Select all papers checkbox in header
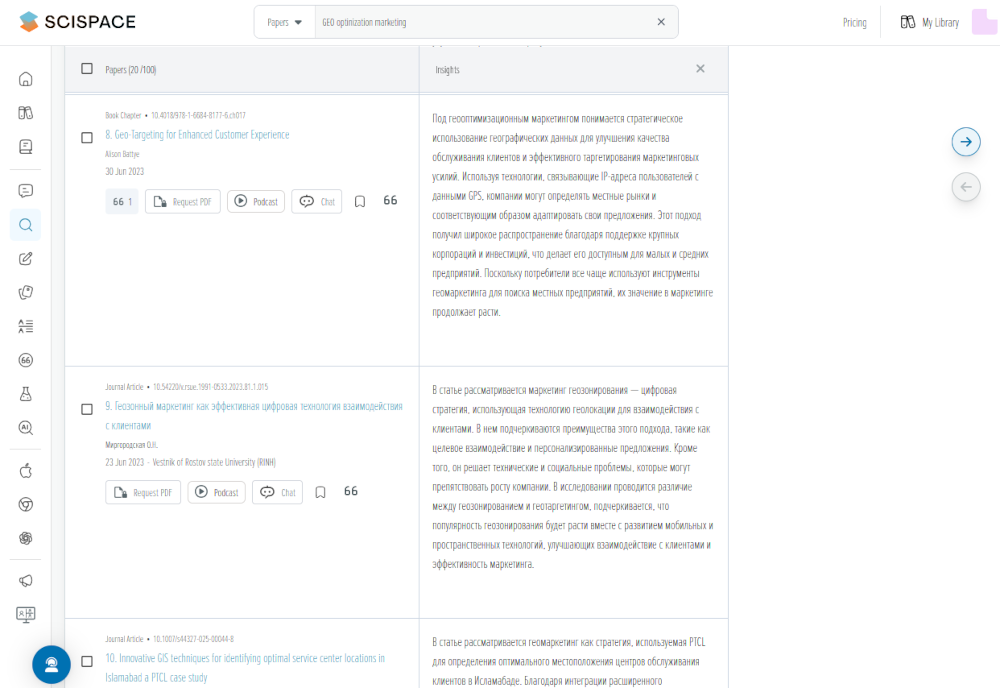This screenshot has width=1000, height=688. pyautogui.click(x=87, y=68)
